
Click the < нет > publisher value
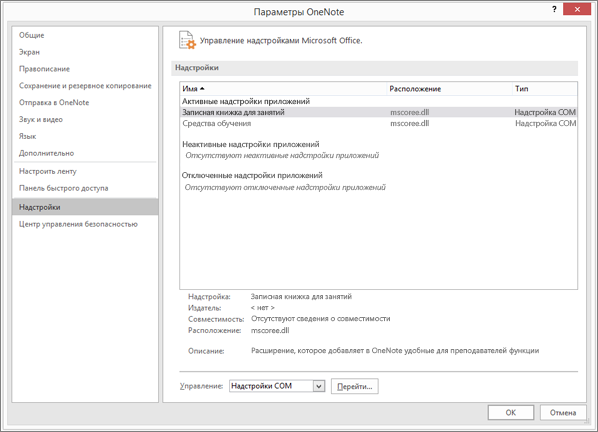(x=262, y=308)
